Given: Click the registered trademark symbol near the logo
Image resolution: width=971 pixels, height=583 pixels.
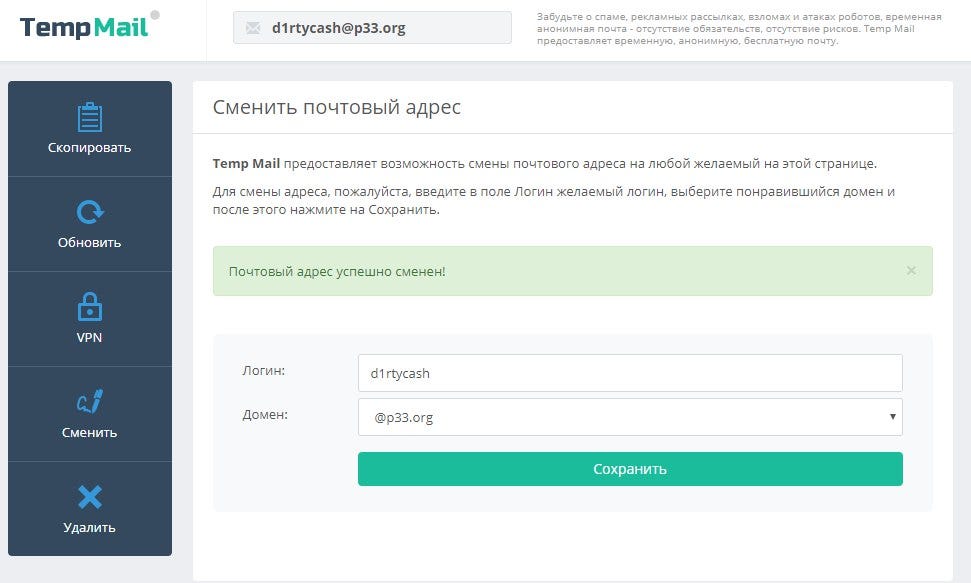Looking at the screenshot, I should [x=156, y=14].
